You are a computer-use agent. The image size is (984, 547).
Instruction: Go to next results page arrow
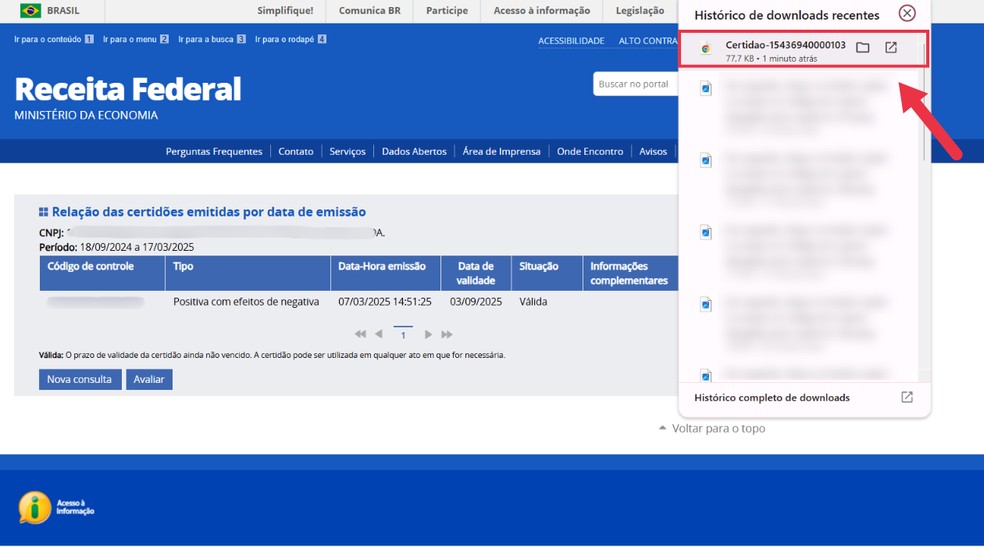[428, 334]
